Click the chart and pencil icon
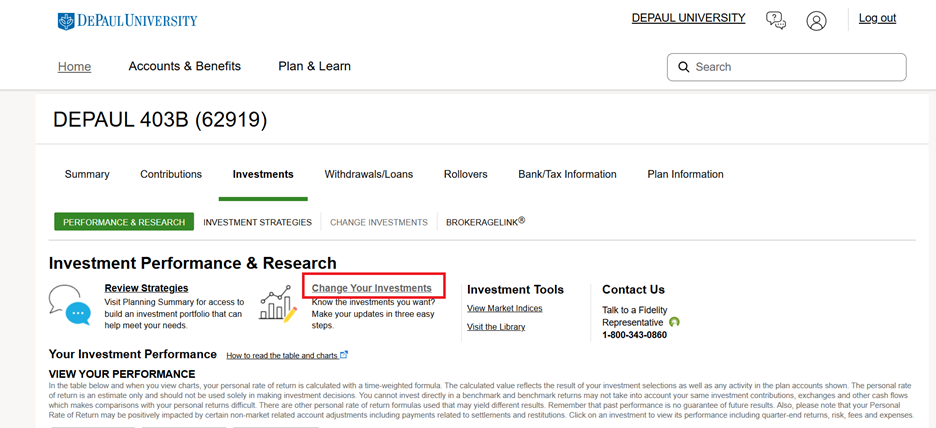Screen dimensions: 936x428 tap(278, 304)
